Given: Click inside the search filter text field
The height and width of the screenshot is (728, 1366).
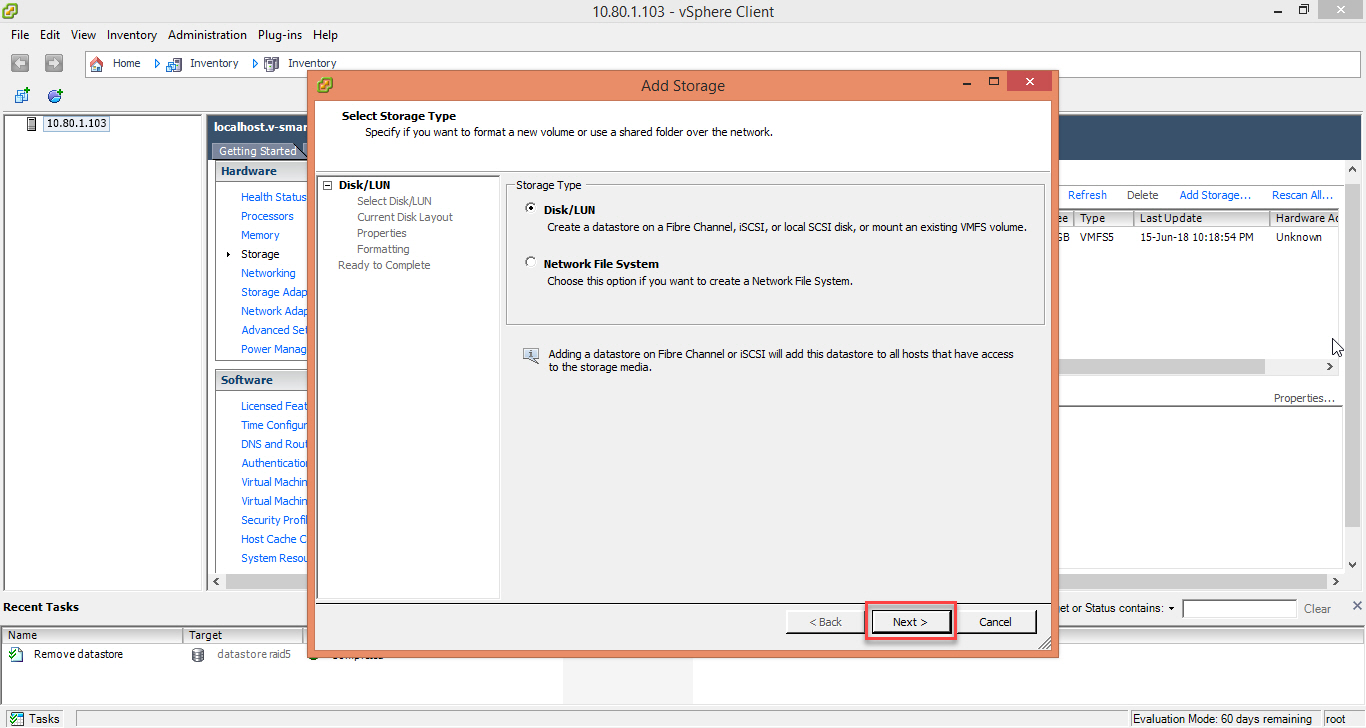Looking at the screenshot, I should tap(1239, 608).
